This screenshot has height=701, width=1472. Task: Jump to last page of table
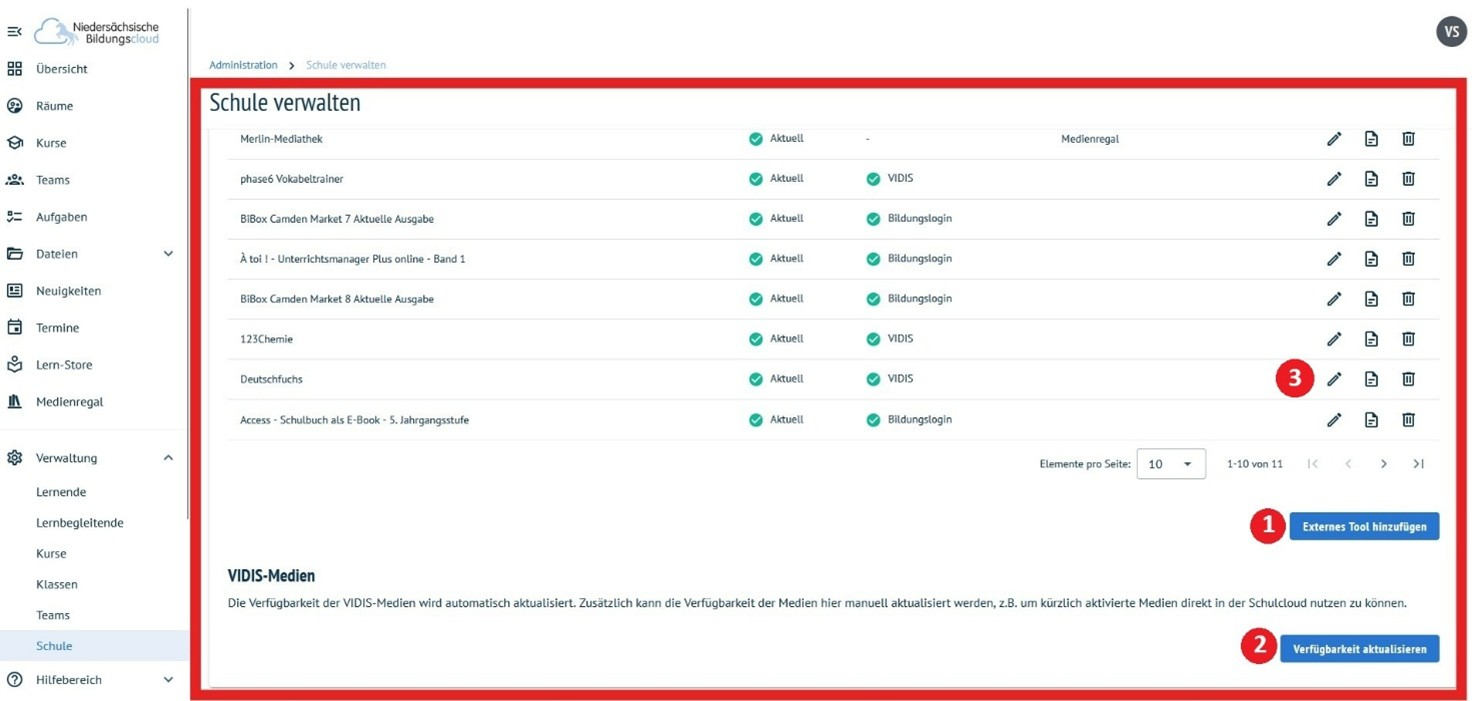(x=1418, y=464)
